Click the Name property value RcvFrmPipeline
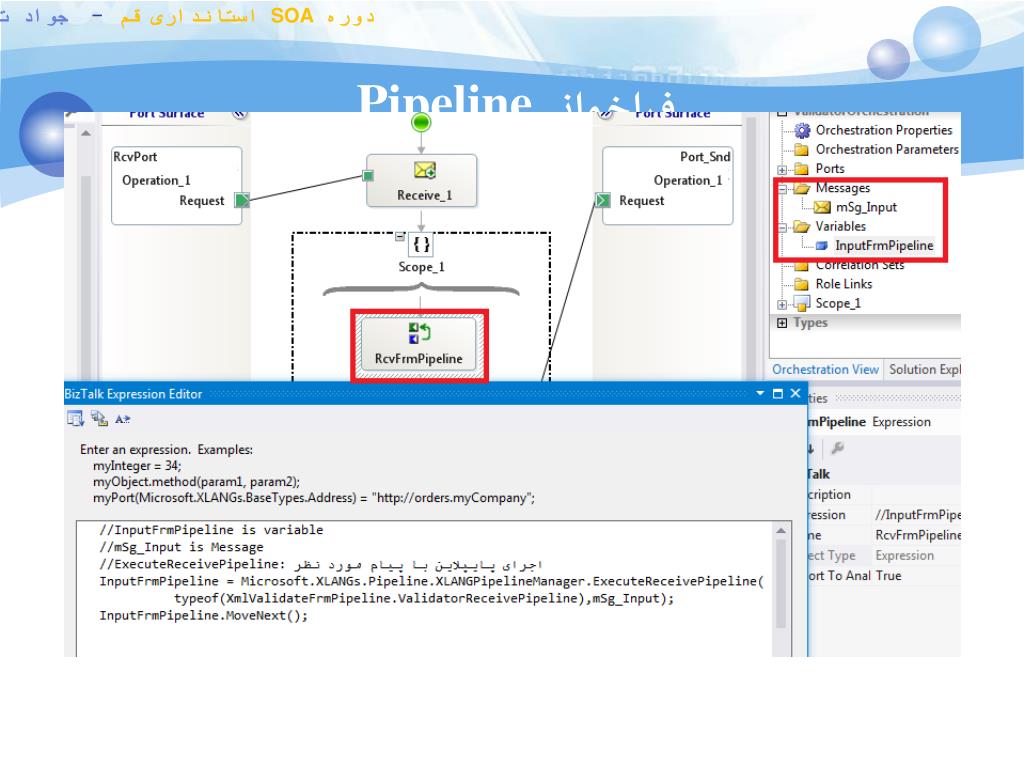 (x=917, y=535)
